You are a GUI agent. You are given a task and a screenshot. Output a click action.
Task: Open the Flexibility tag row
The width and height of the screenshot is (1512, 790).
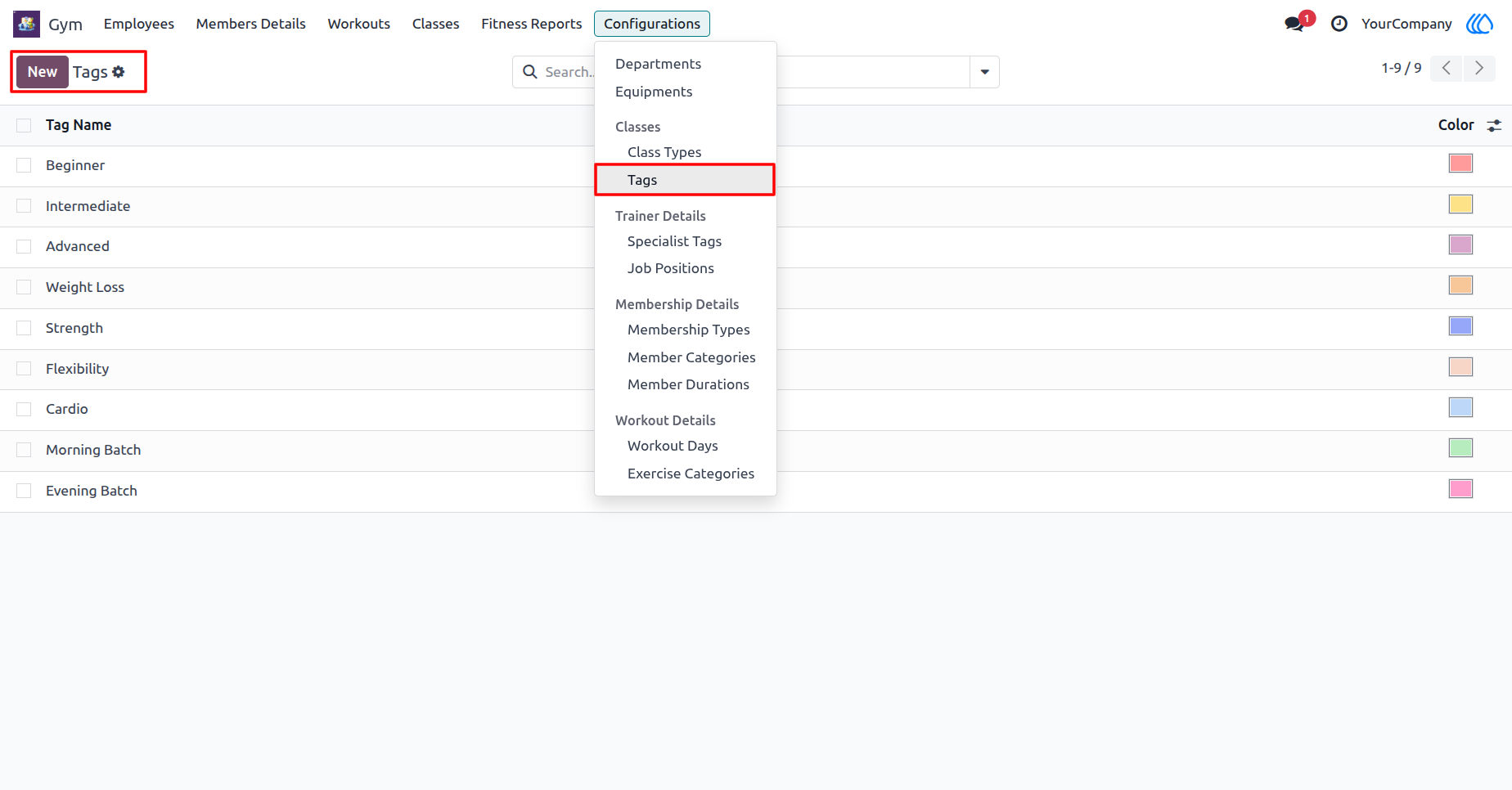[756, 369]
